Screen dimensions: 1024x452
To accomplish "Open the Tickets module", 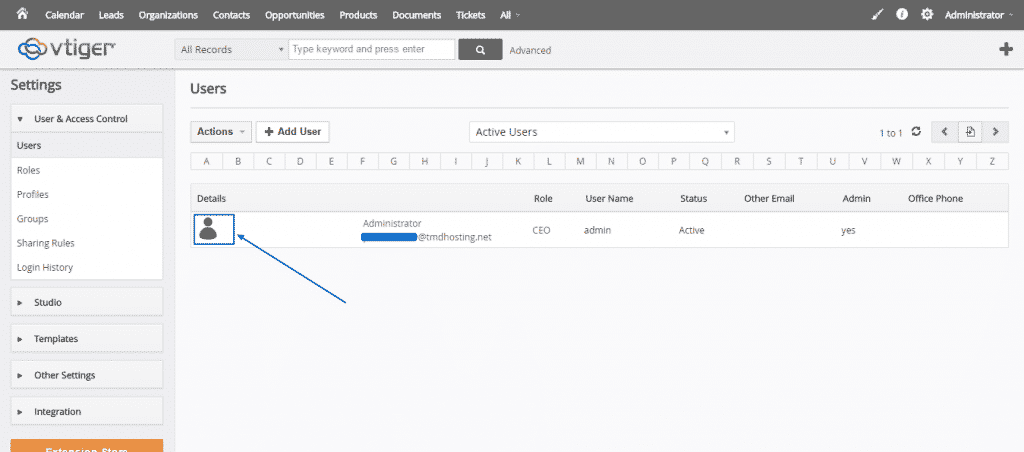I will tap(470, 14).
